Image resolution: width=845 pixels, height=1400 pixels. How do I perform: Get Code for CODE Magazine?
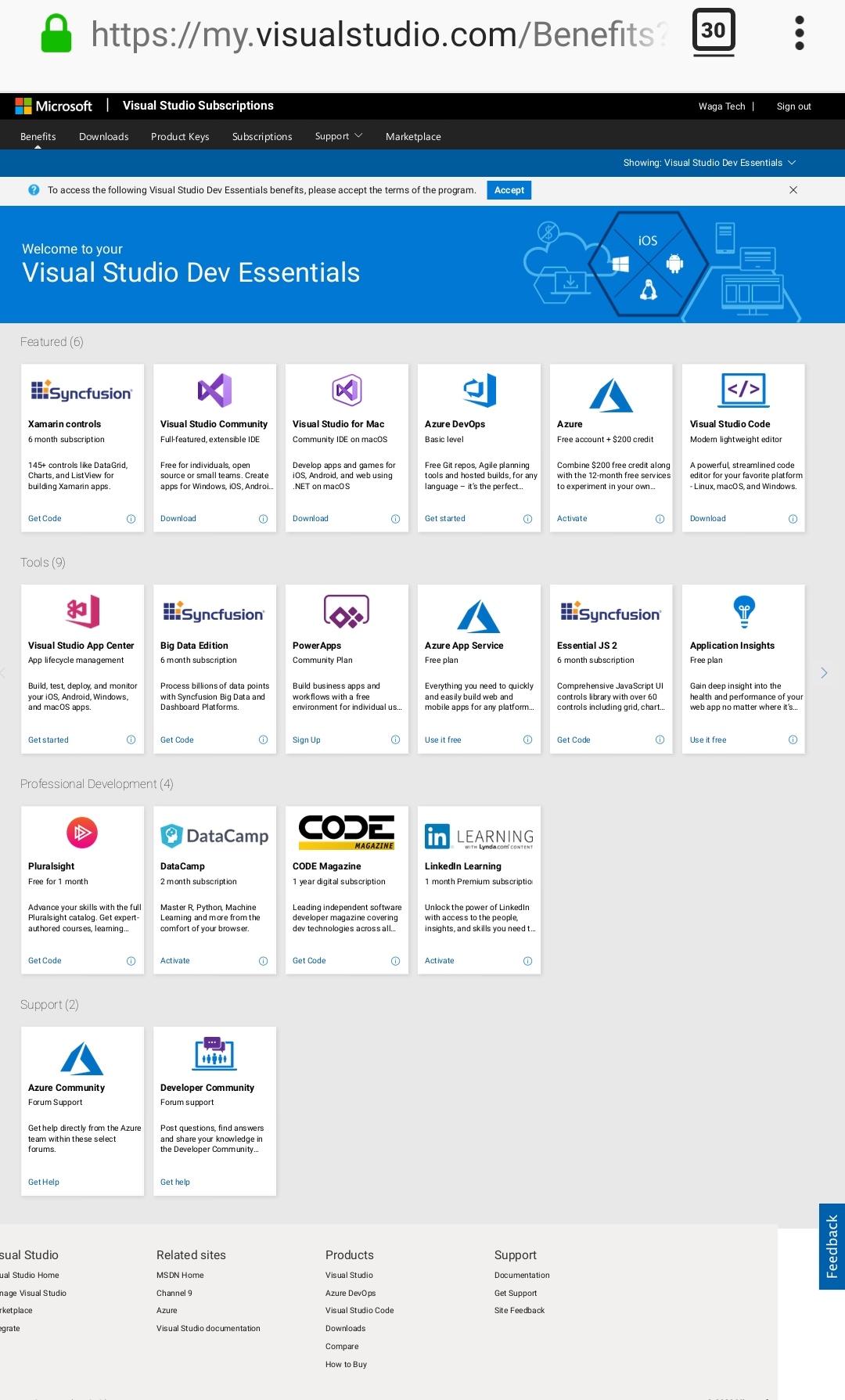[309, 961]
